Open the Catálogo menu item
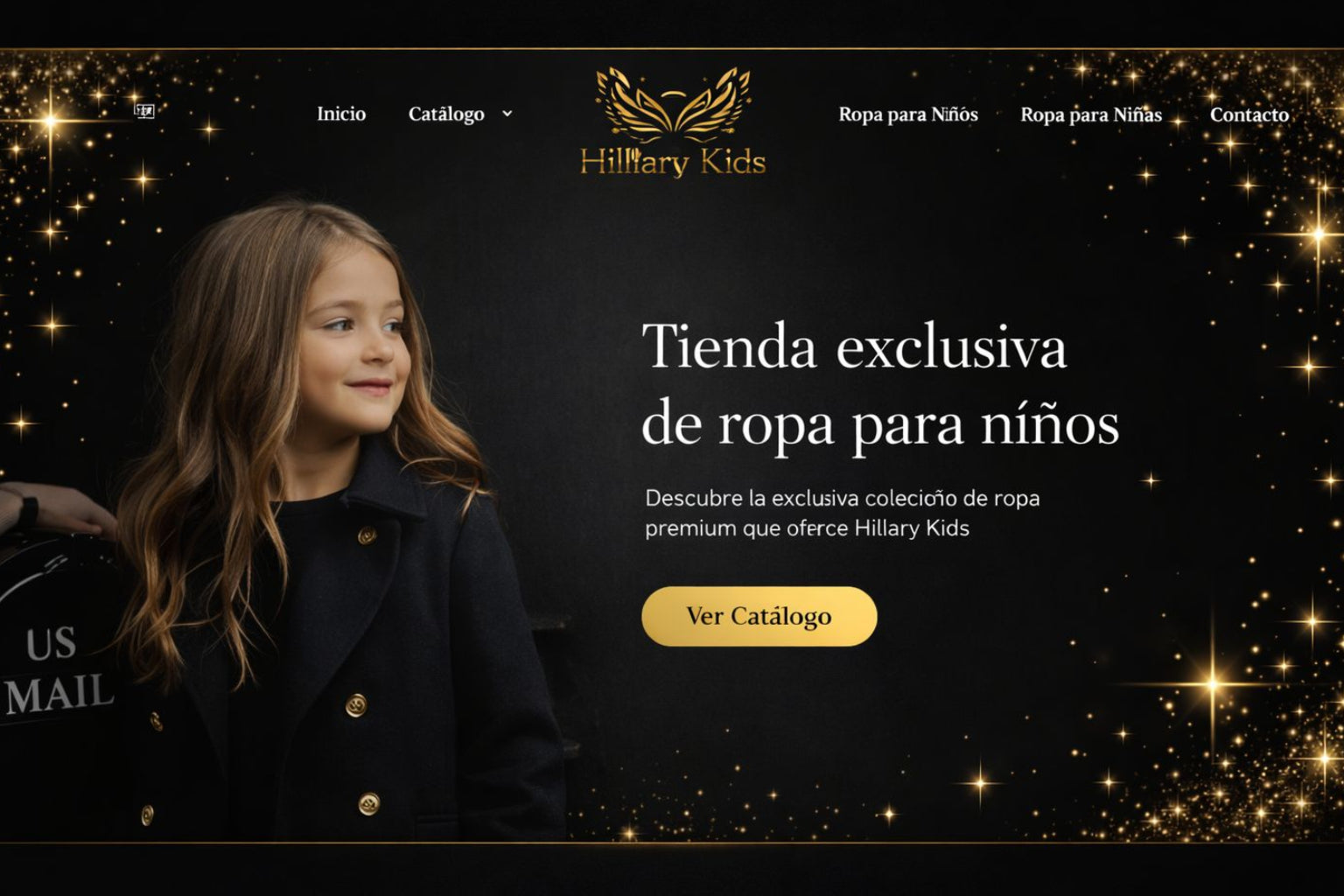This screenshot has height=896, width=1344. point(446,114)
